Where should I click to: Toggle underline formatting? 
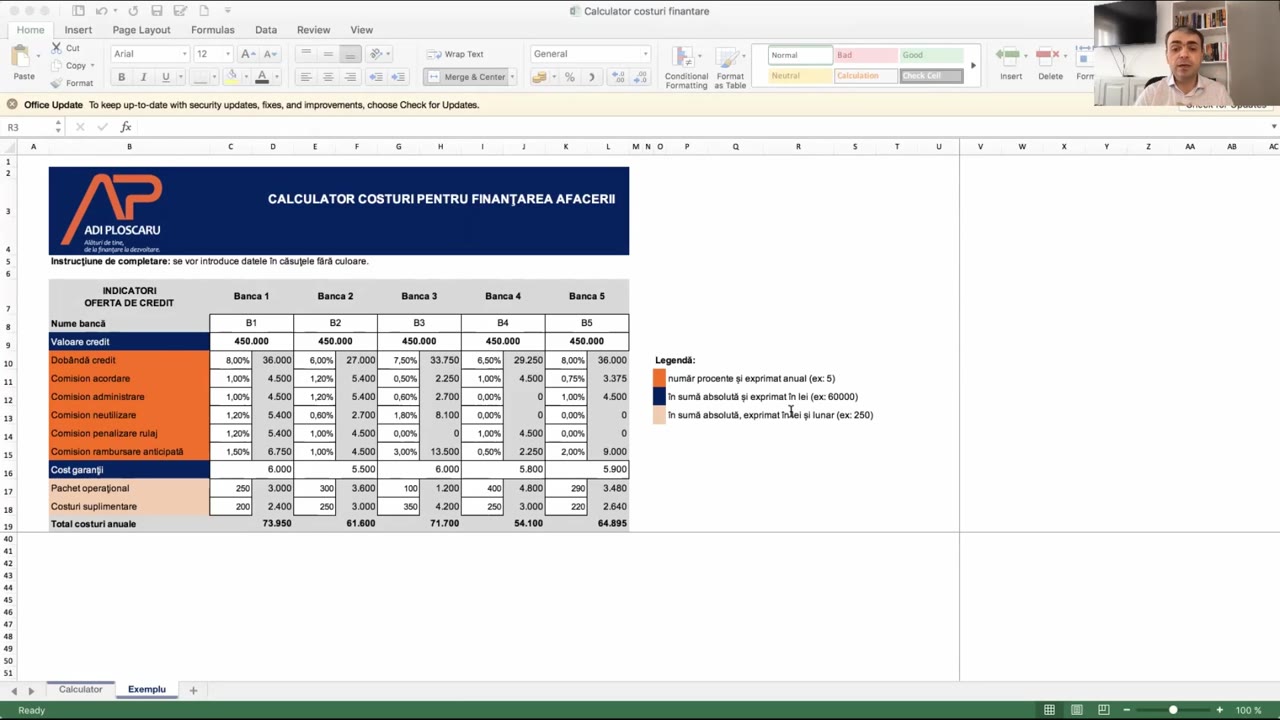tap(165, 77)
